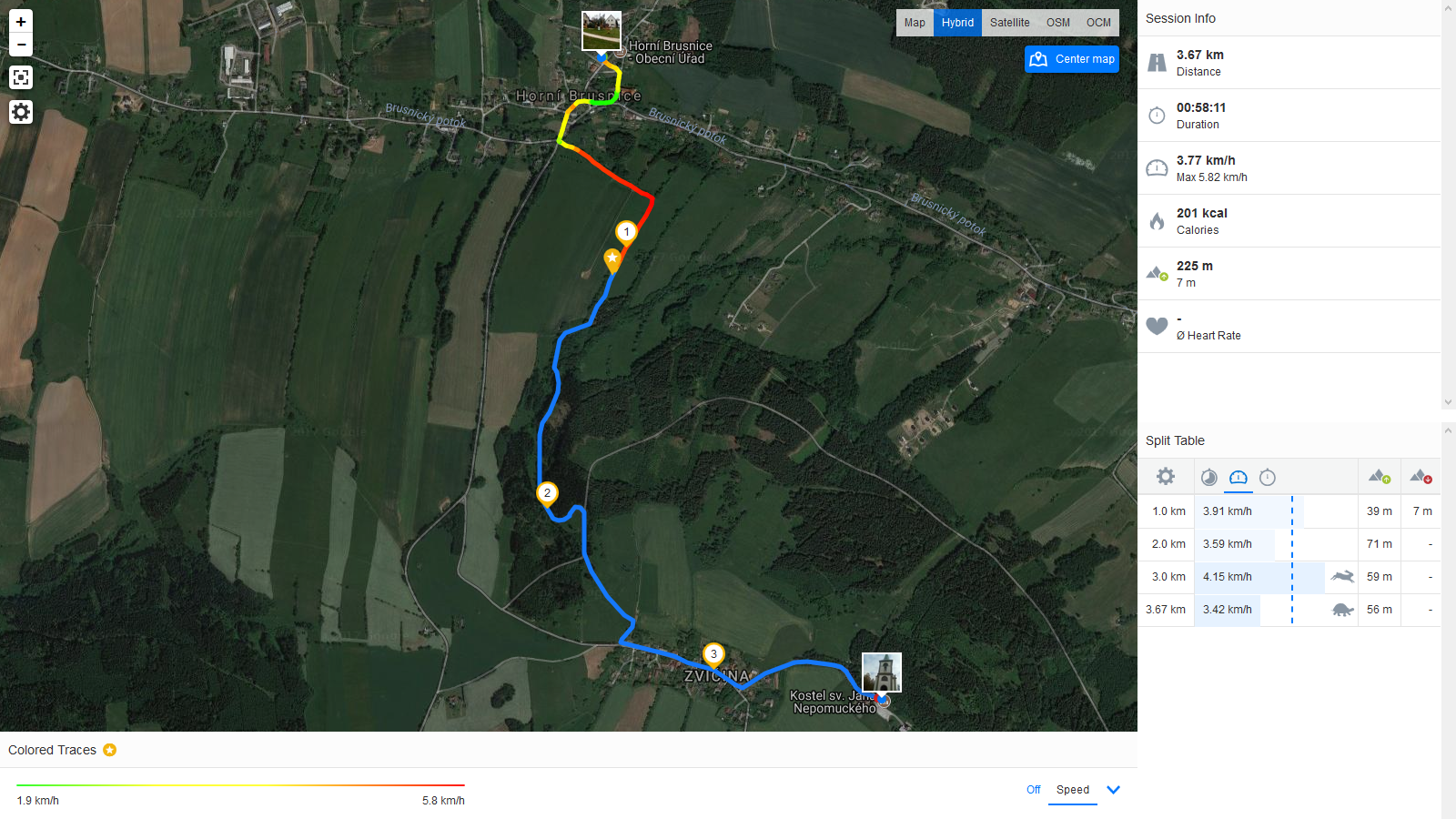
Task: Expand colored traces options chevron
Action: [1113, 790]
